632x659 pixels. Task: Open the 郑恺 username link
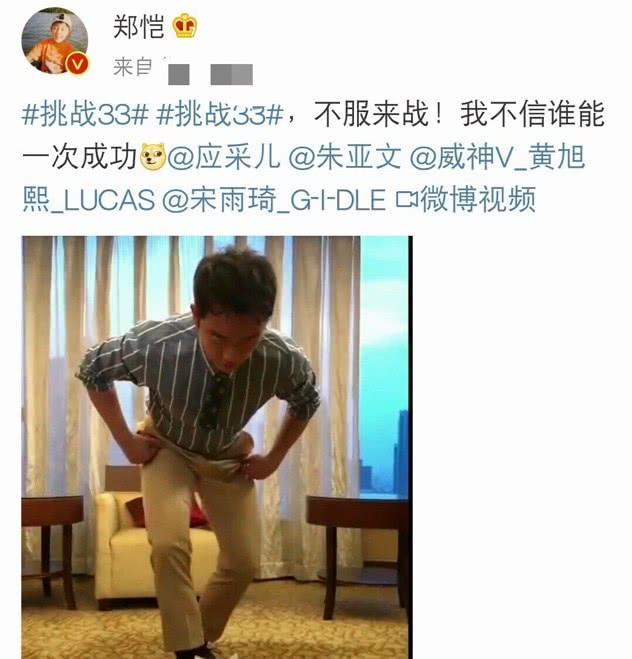pyautogui.click(x=138, y=26)
